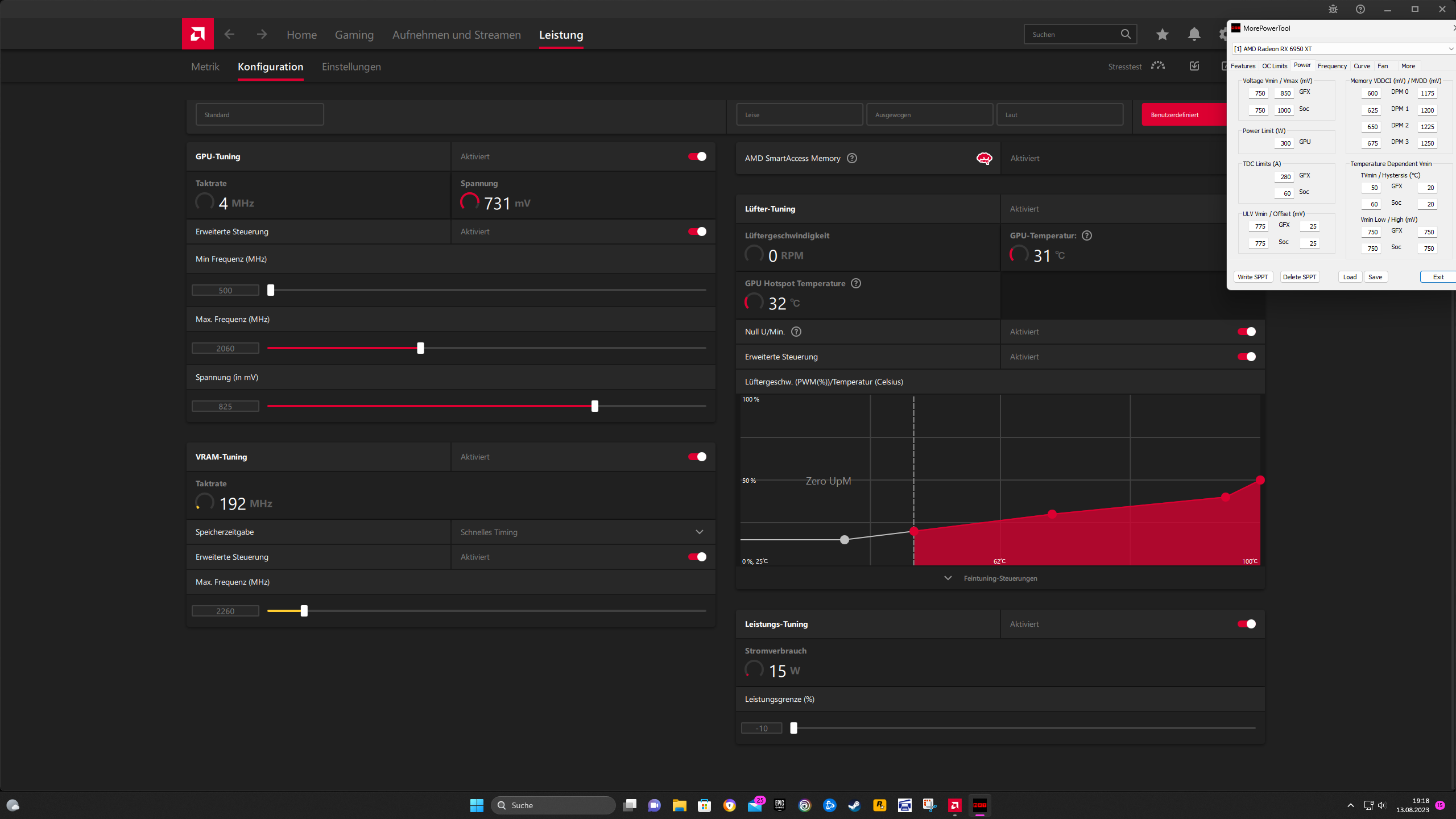1456x819 pixels.
Task: Disable VRAM-Tuning toggle
Action: coord(697,457)
